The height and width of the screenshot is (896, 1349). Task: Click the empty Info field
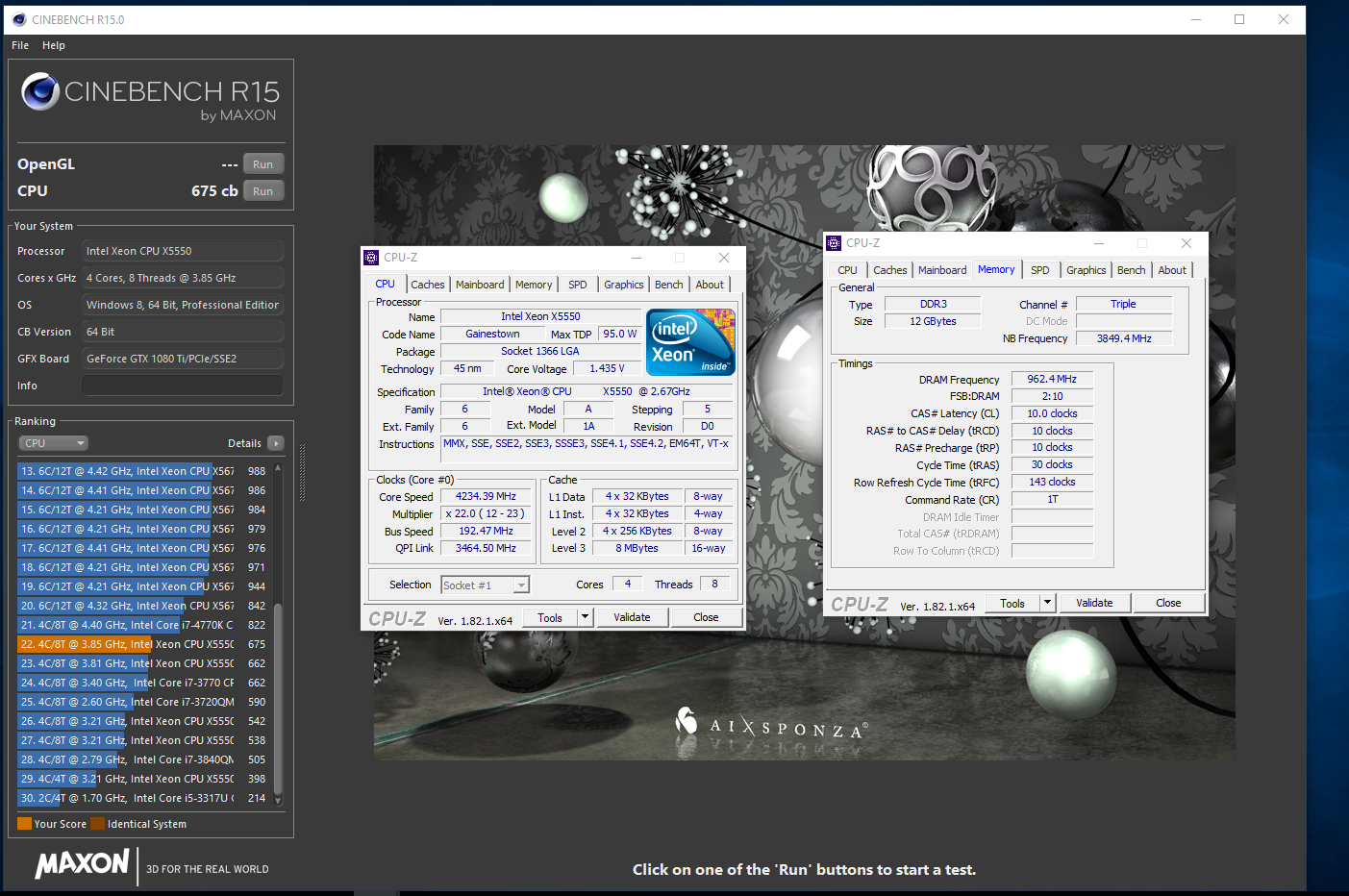pyautogui.click(x=183, y=386)
